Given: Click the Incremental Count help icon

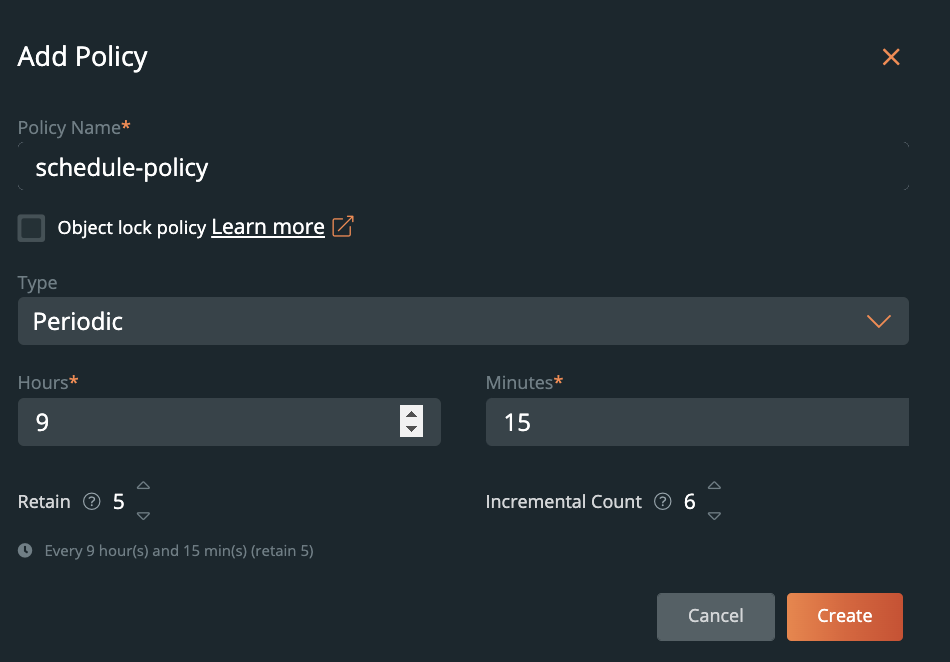Looking at the screenshot, I should [x=662, y=502].
